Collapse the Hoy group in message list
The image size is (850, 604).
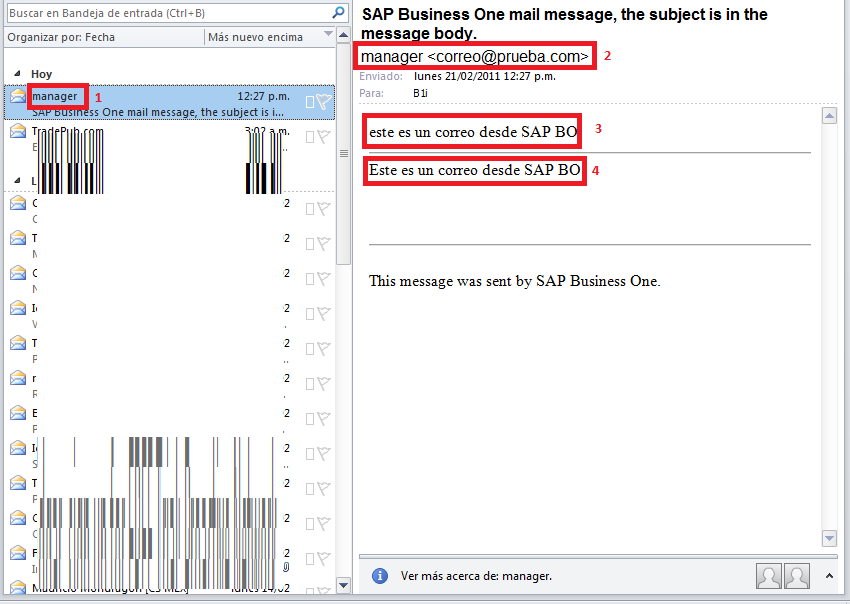coord(17,73)
